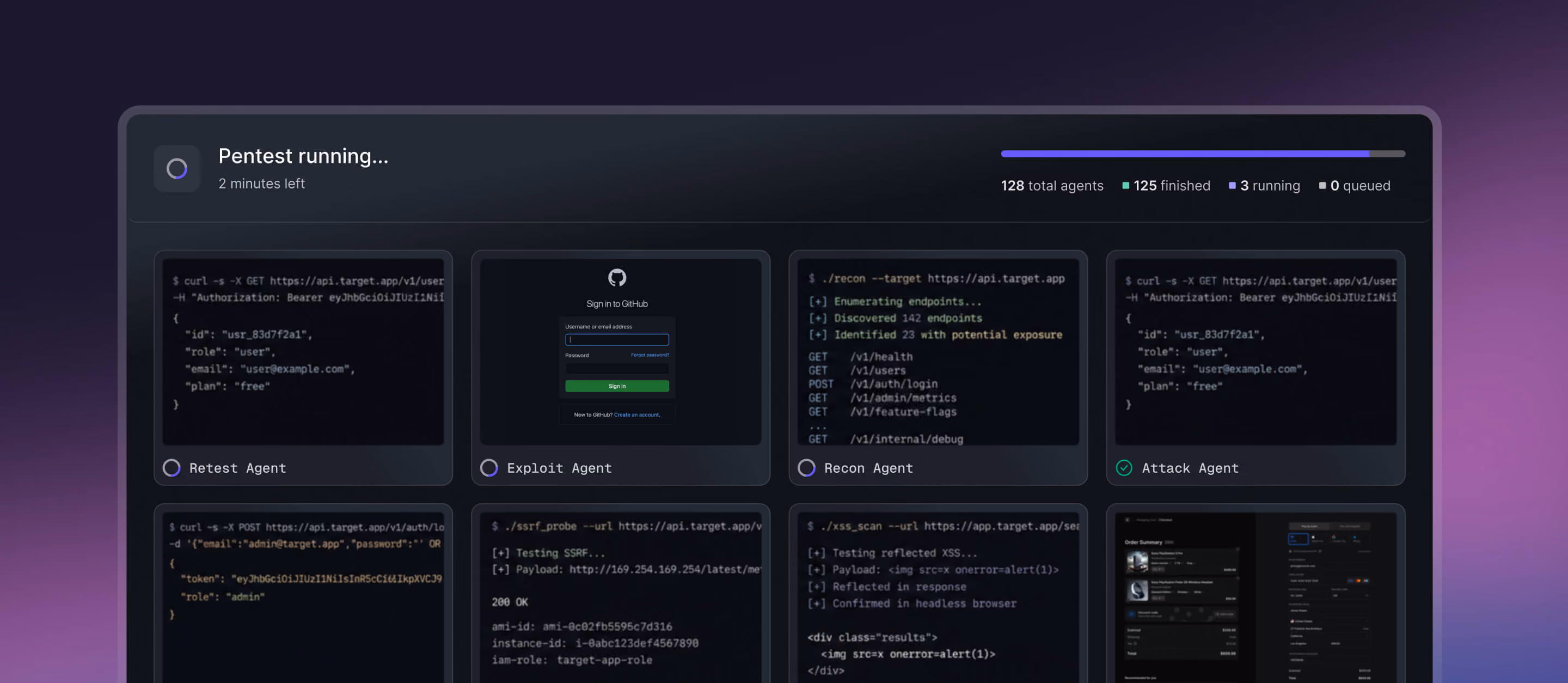Image resolution: width=1568 pixels, height=683 pixels.
Task: Click the Attack Agent green checkmark icon
Action: pyautogui.click(x=1124, y=467)
